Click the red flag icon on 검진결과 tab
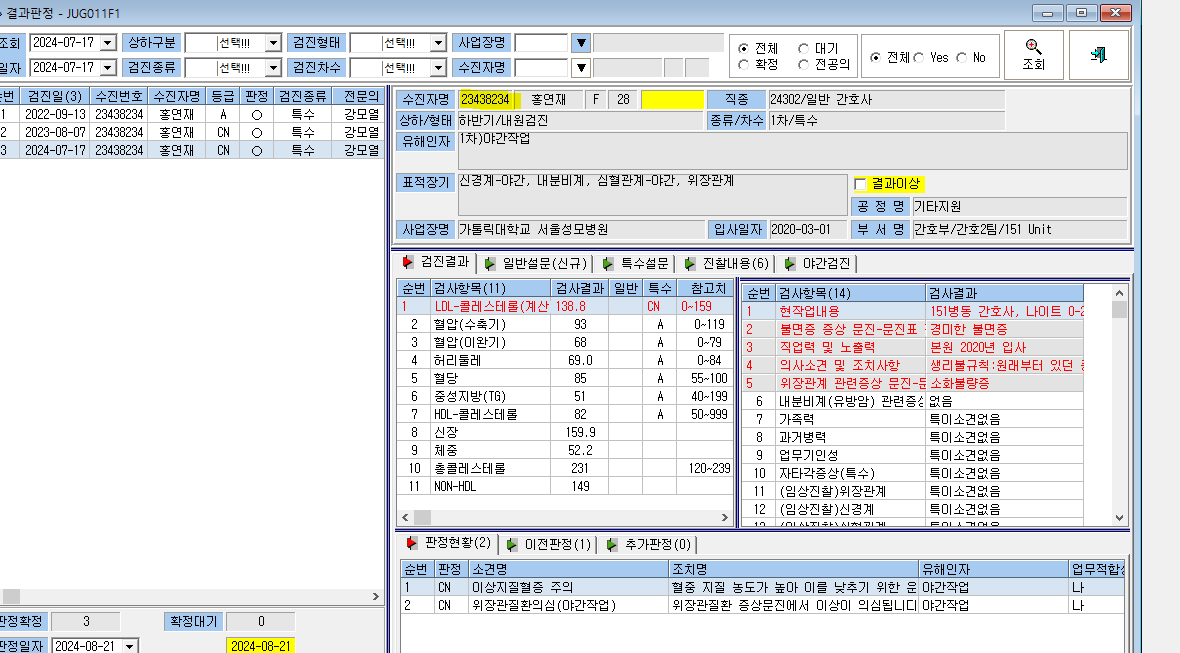 point(408,262)
